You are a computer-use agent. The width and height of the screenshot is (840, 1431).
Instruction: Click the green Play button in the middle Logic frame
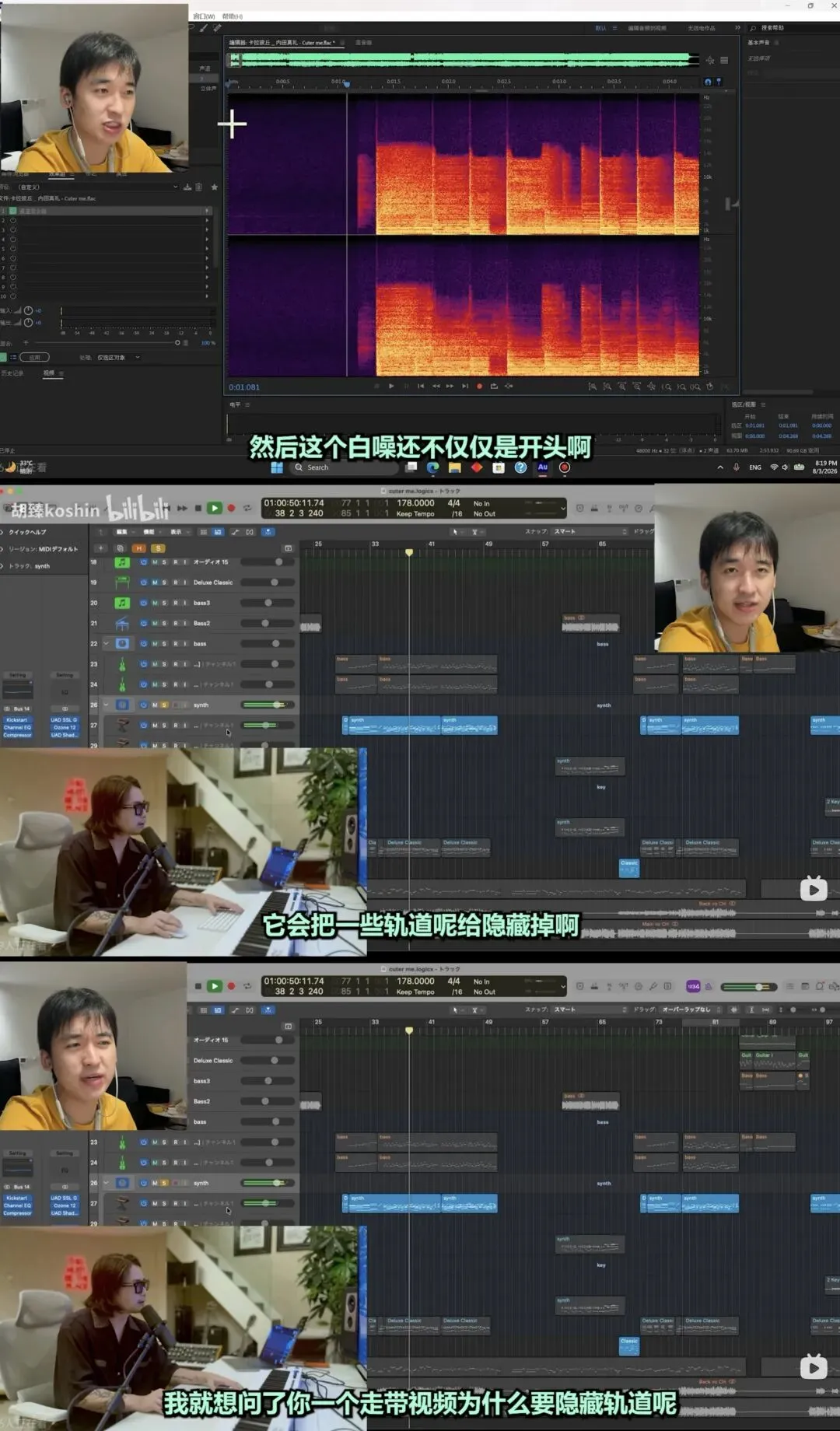point(215,508)
